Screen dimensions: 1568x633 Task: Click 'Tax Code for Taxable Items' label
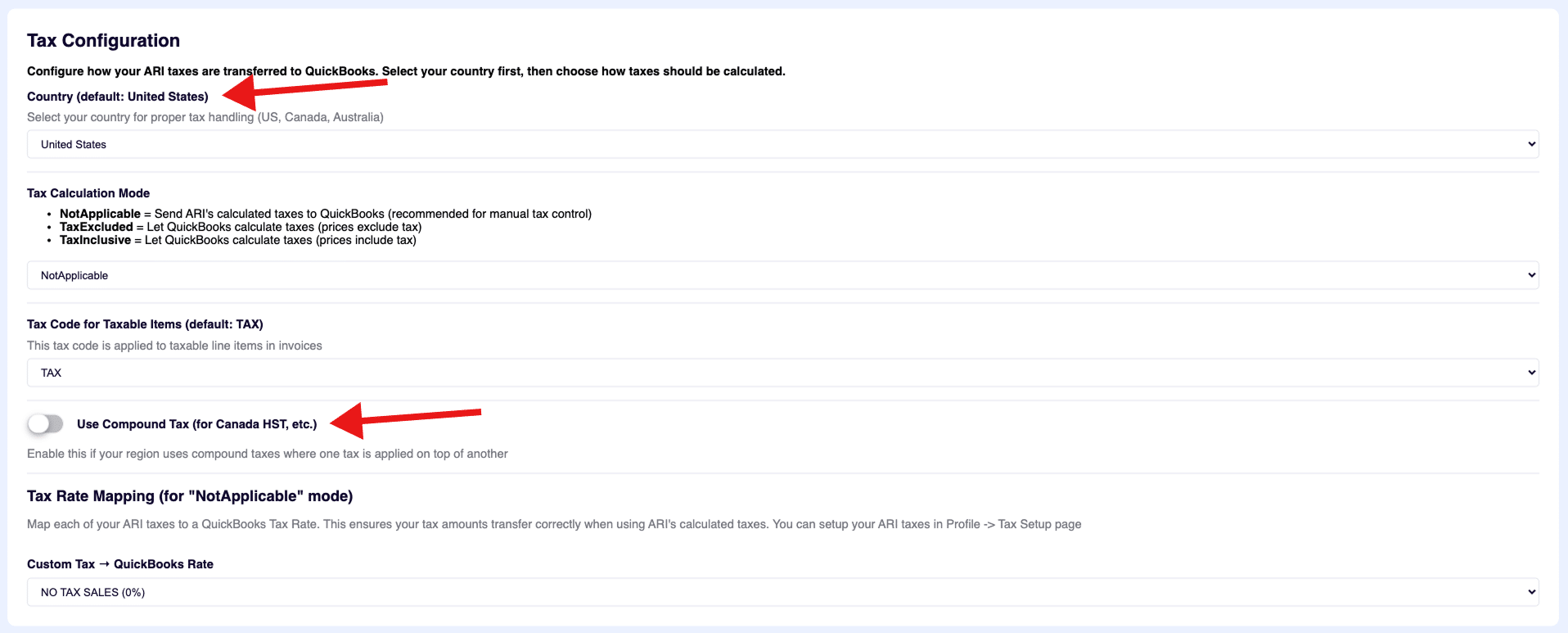[145, 324]
